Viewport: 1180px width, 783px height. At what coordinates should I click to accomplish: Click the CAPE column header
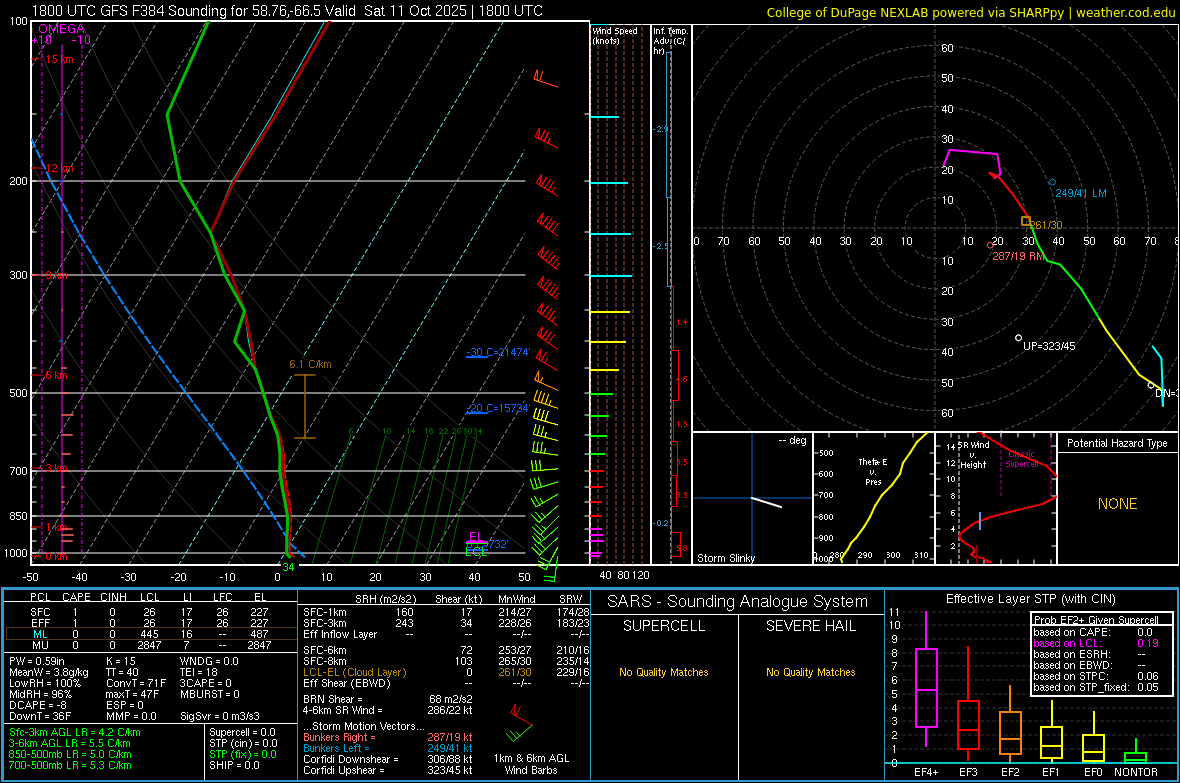[x=76, y=597]
